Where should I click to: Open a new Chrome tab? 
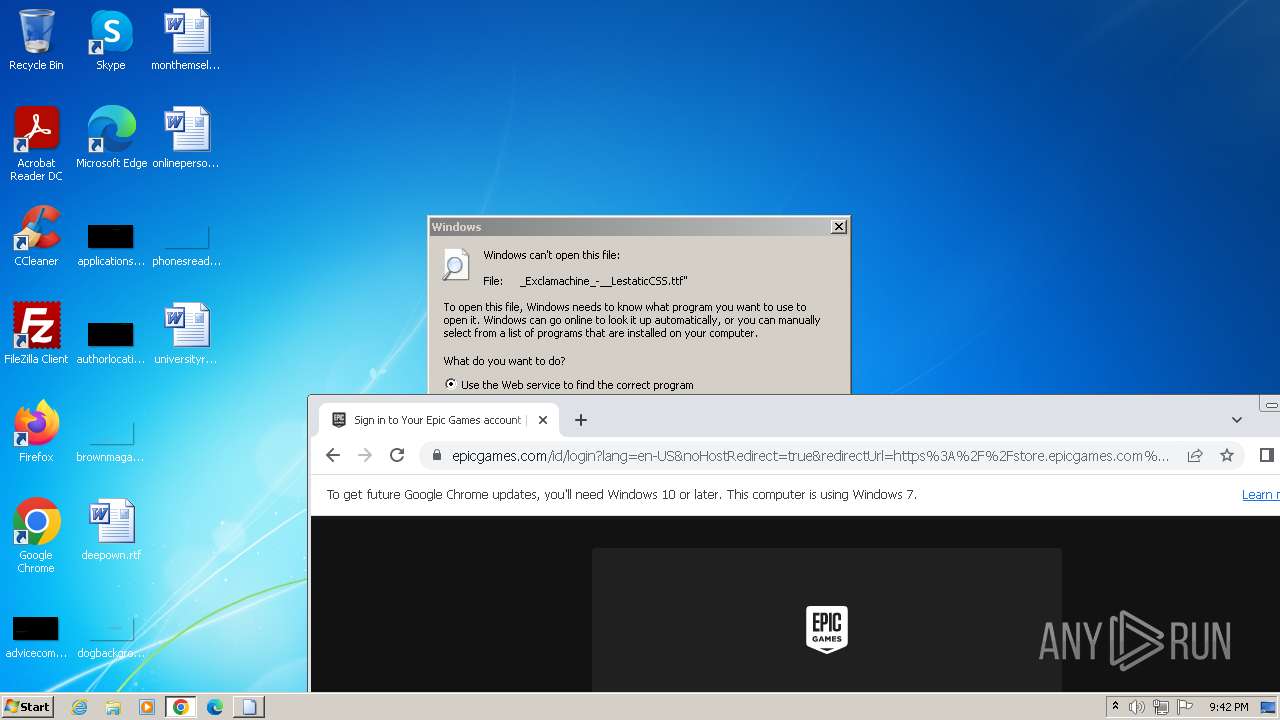pos(581,420)
